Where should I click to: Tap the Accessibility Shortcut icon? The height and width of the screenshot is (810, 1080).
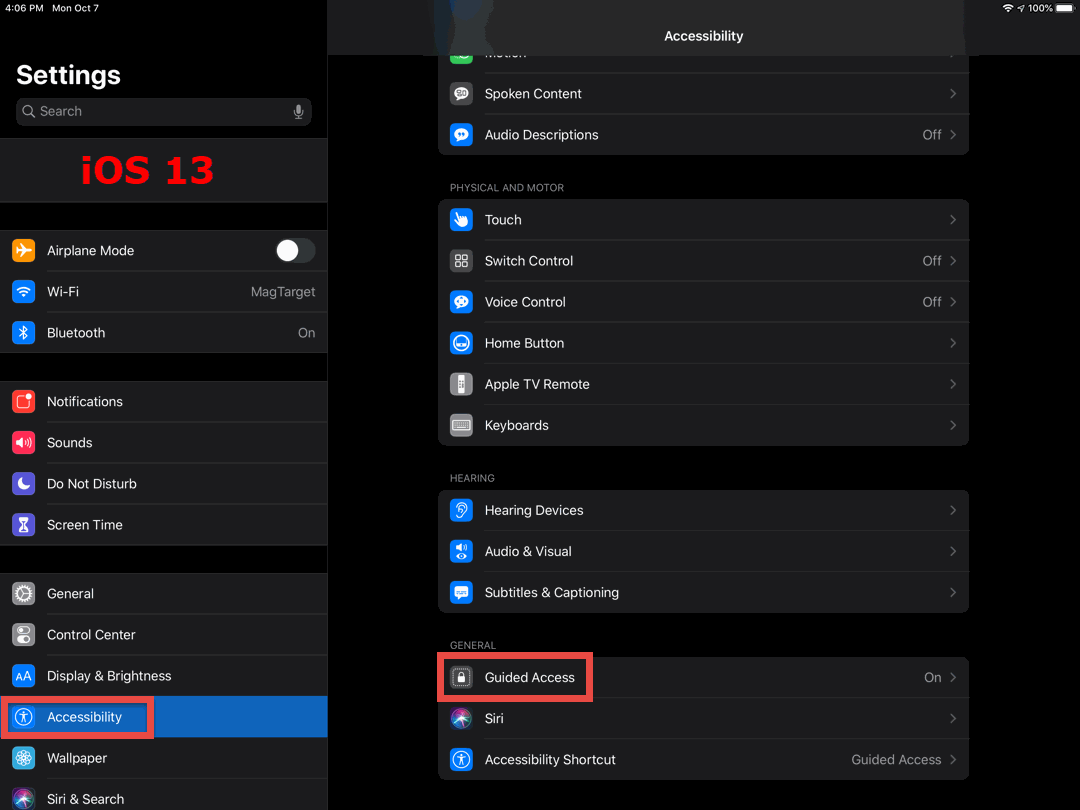tap(461, 760)
